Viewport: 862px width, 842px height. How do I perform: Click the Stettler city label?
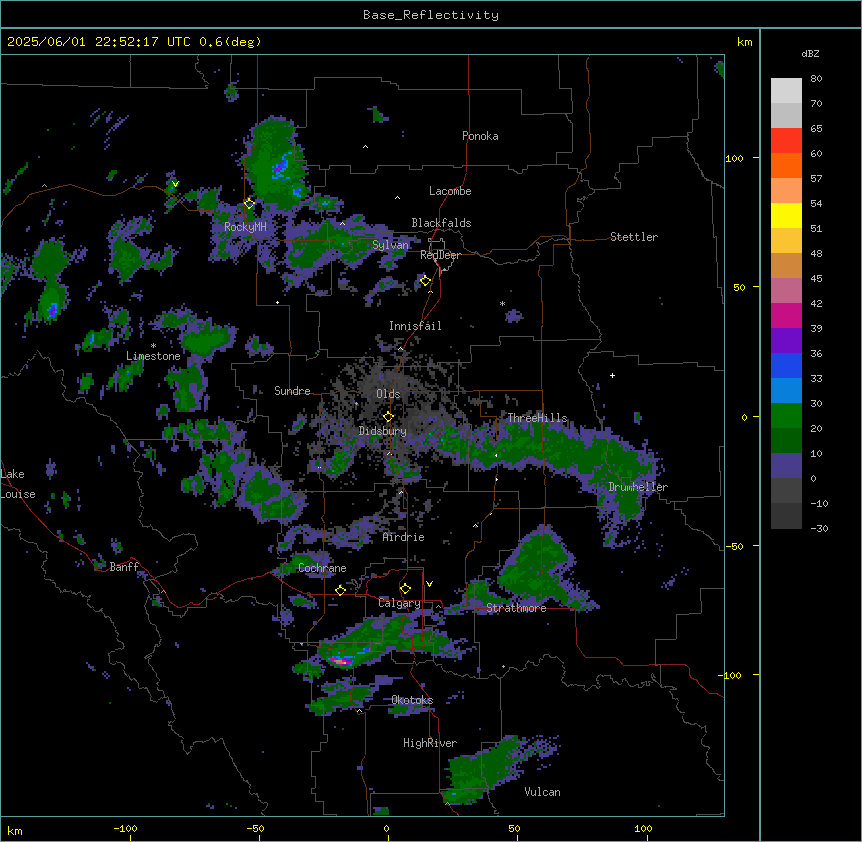[634, 237]
